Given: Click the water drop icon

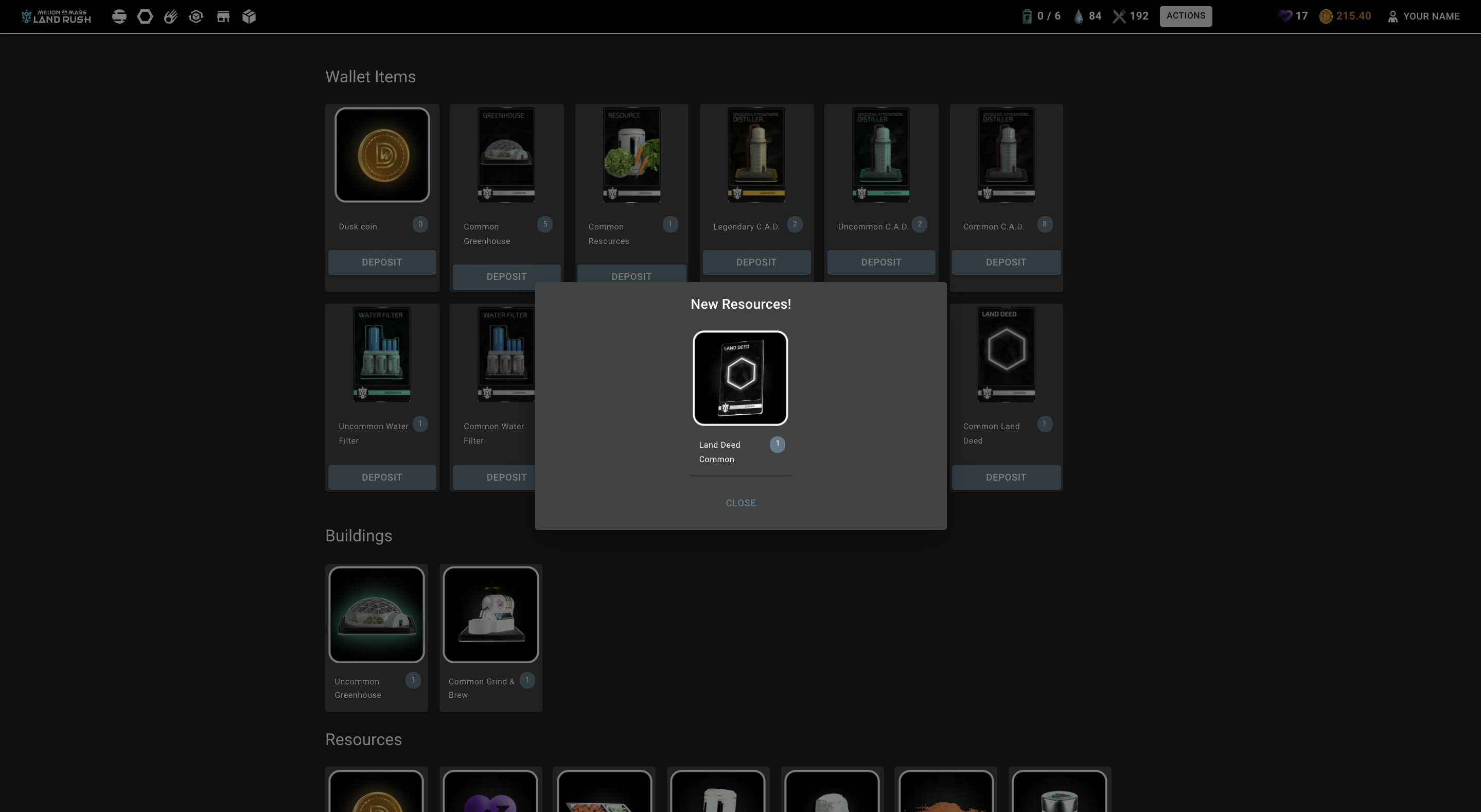Looking at the screenshot, I should pyautogui.click(x=1079, y=16).
